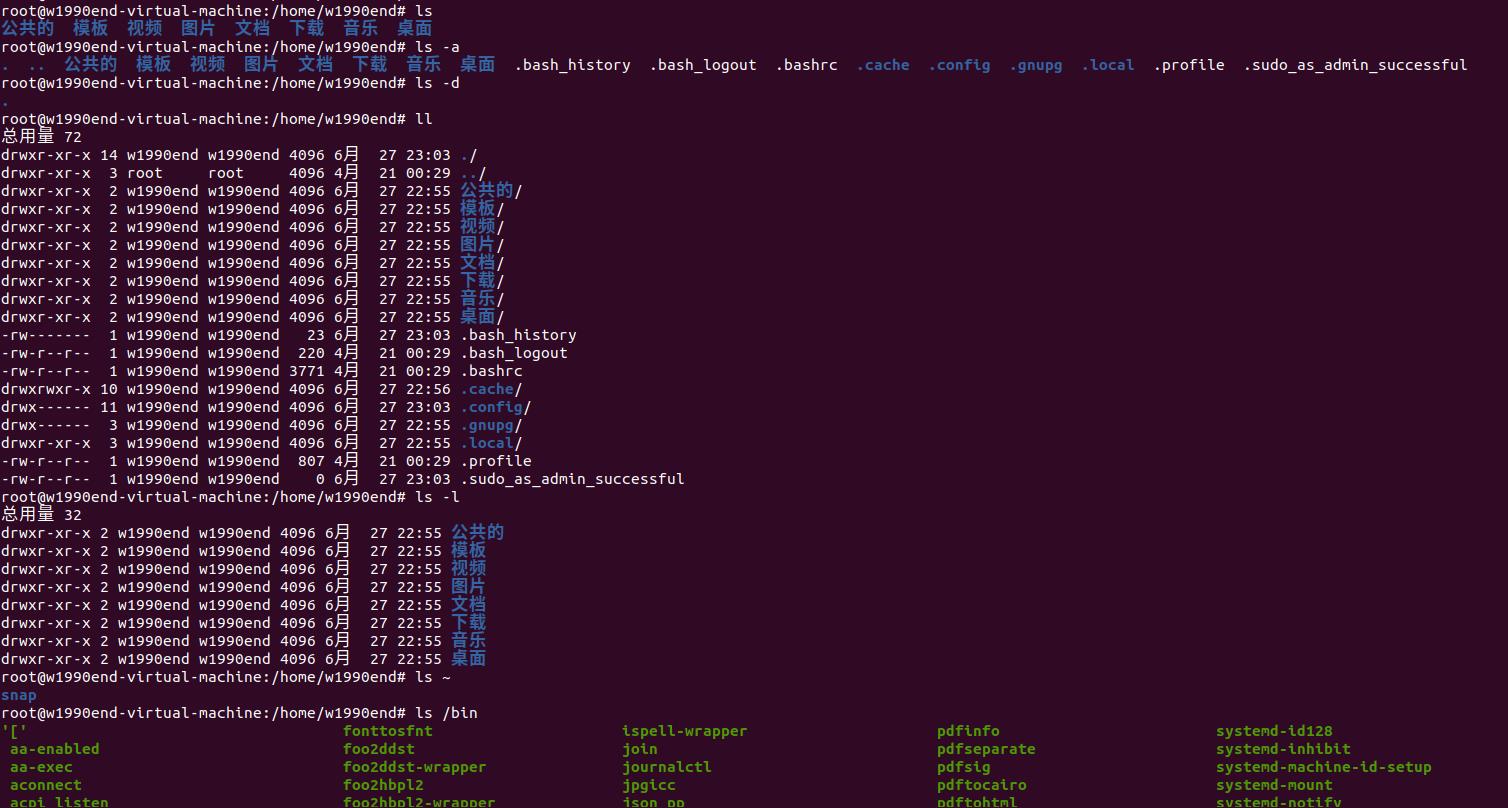This screenshot has width=1508, height=808.
Task: Click .gnupg in the 'ls -a' output row
Action: point(1036,65)
